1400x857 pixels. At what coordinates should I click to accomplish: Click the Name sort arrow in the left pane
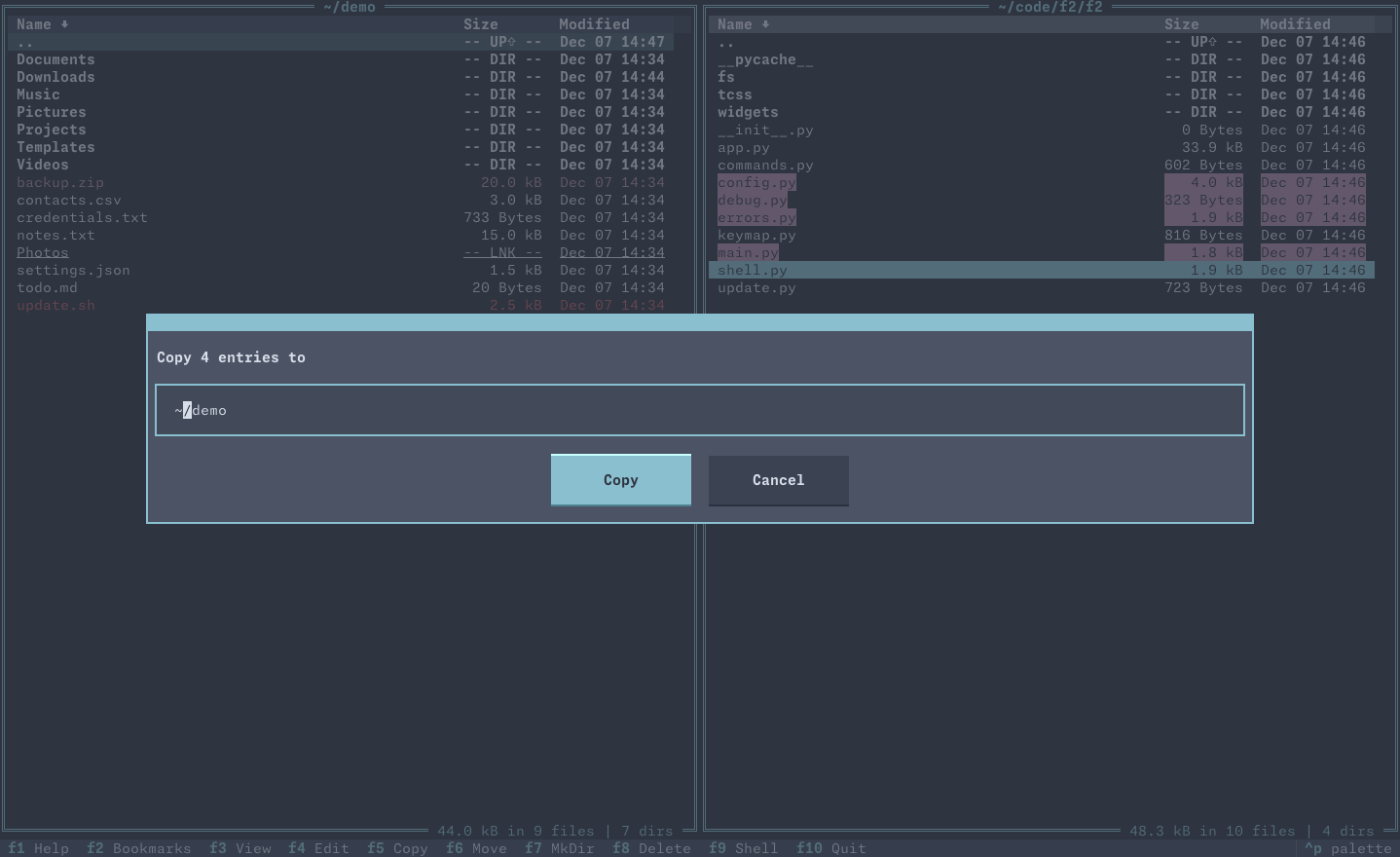(63, 24)
